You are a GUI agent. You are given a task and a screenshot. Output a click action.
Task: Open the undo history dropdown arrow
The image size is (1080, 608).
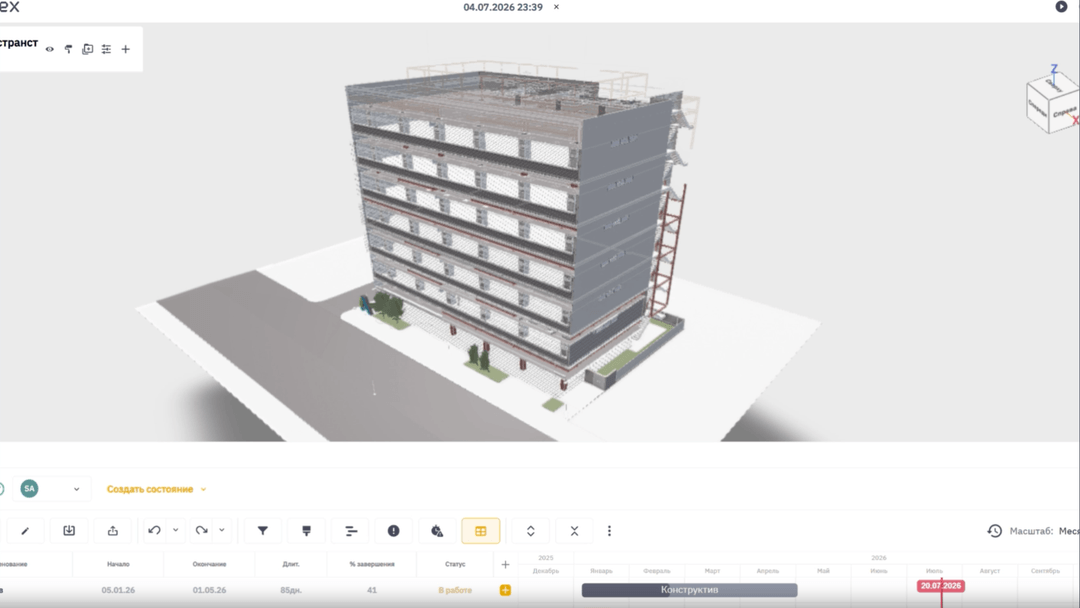(x=176, y=531)
